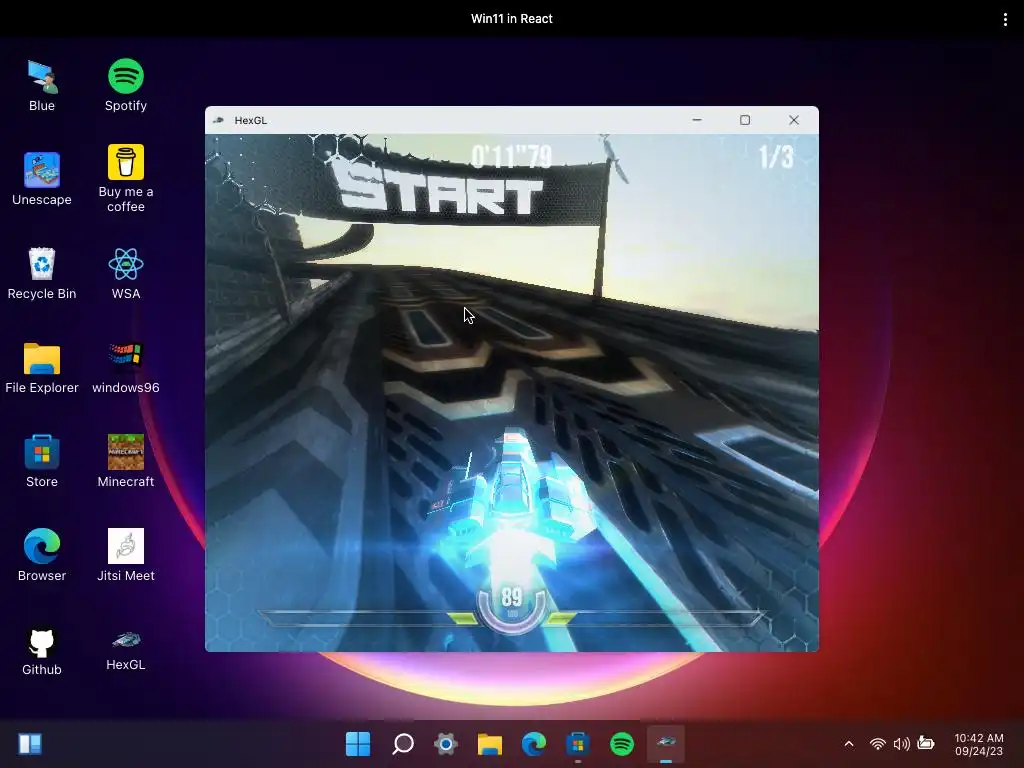Screen dimensions: 1024x768
Task: Open the Unescape desktop shortcut
Action: (42, 180)
